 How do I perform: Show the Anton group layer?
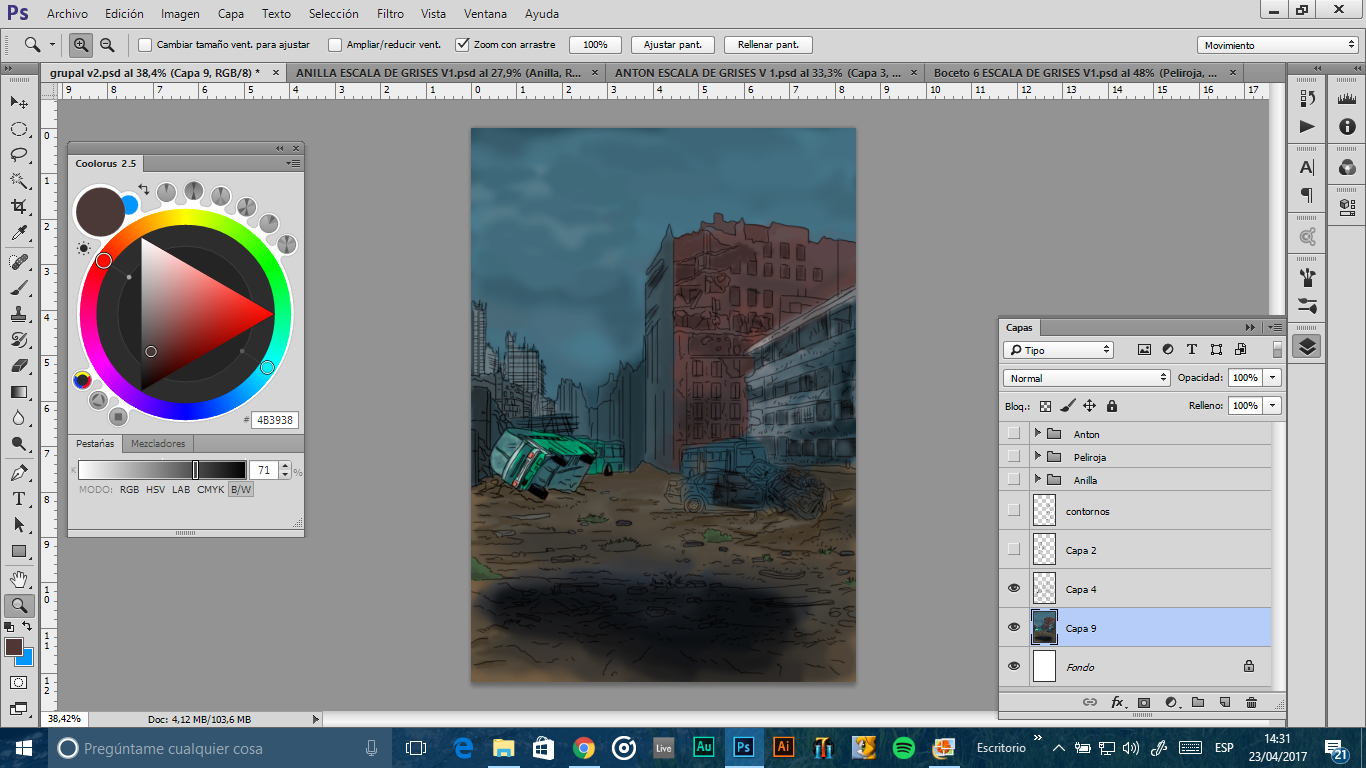point(1014,434)
